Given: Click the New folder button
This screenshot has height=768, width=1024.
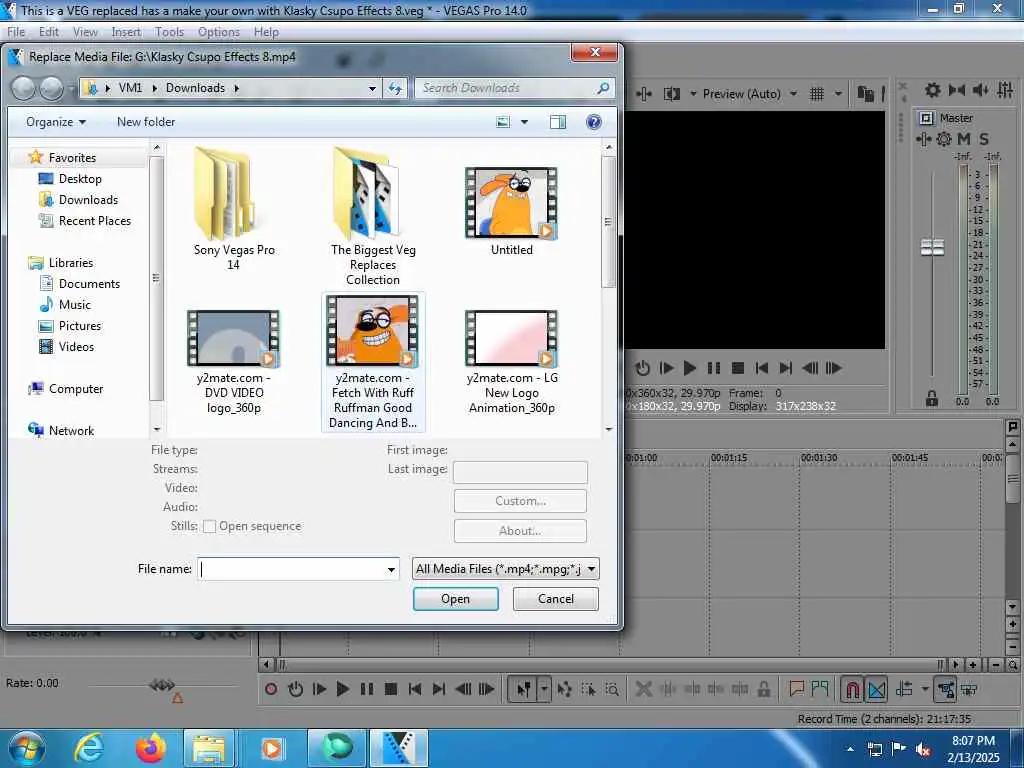Looking at the screenshot, I should (x=146, y=122).
